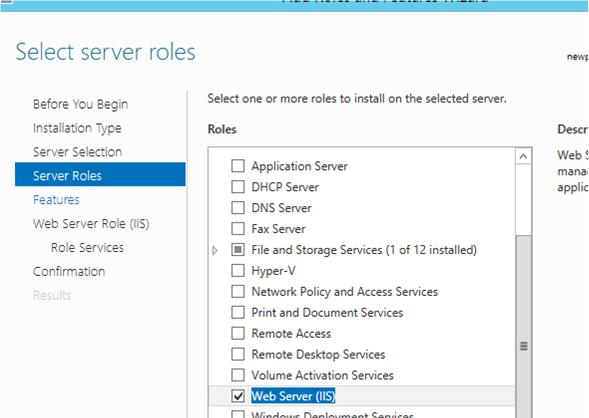
Task: Click the roles list scrollbar thumb
Action: point(524,327)
